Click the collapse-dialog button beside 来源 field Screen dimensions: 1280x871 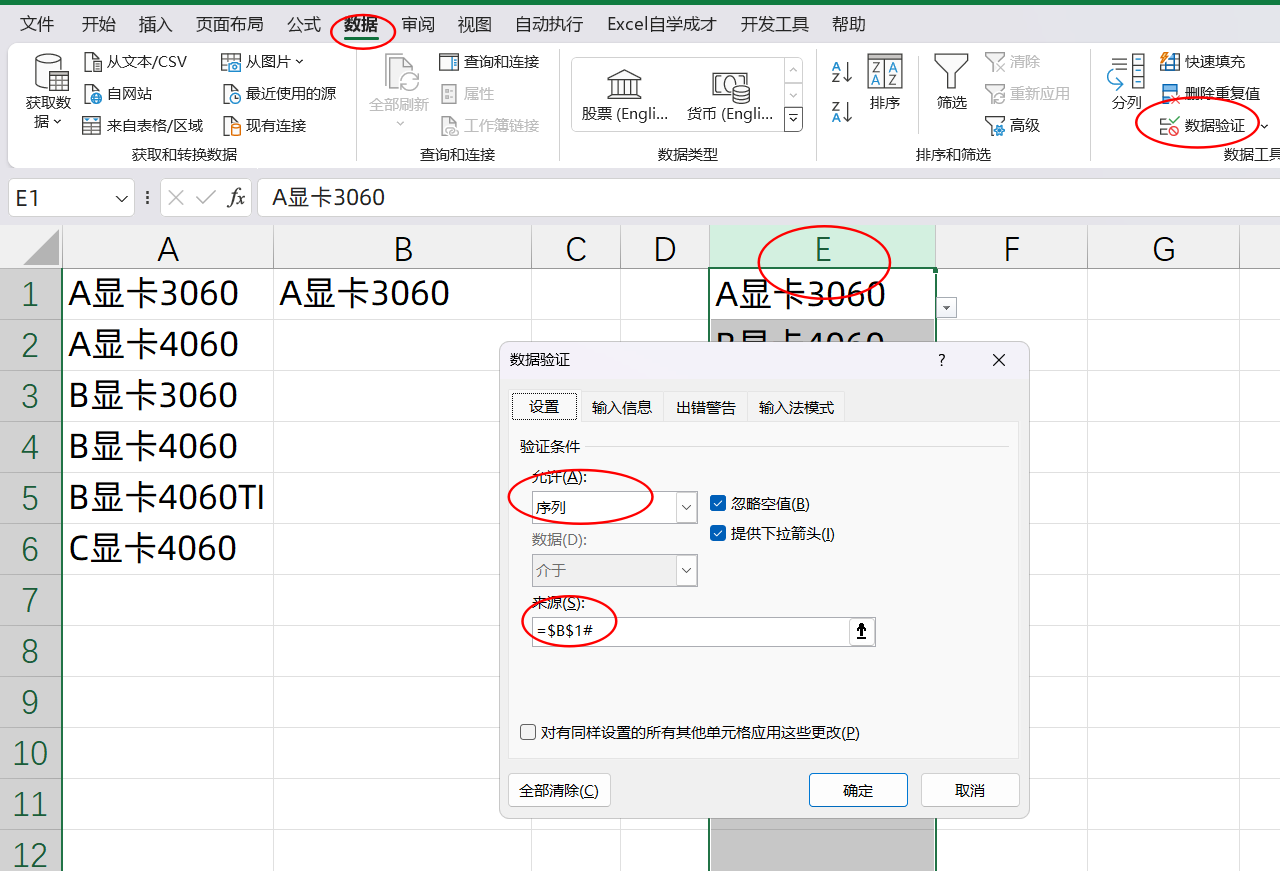pos(861,631)
